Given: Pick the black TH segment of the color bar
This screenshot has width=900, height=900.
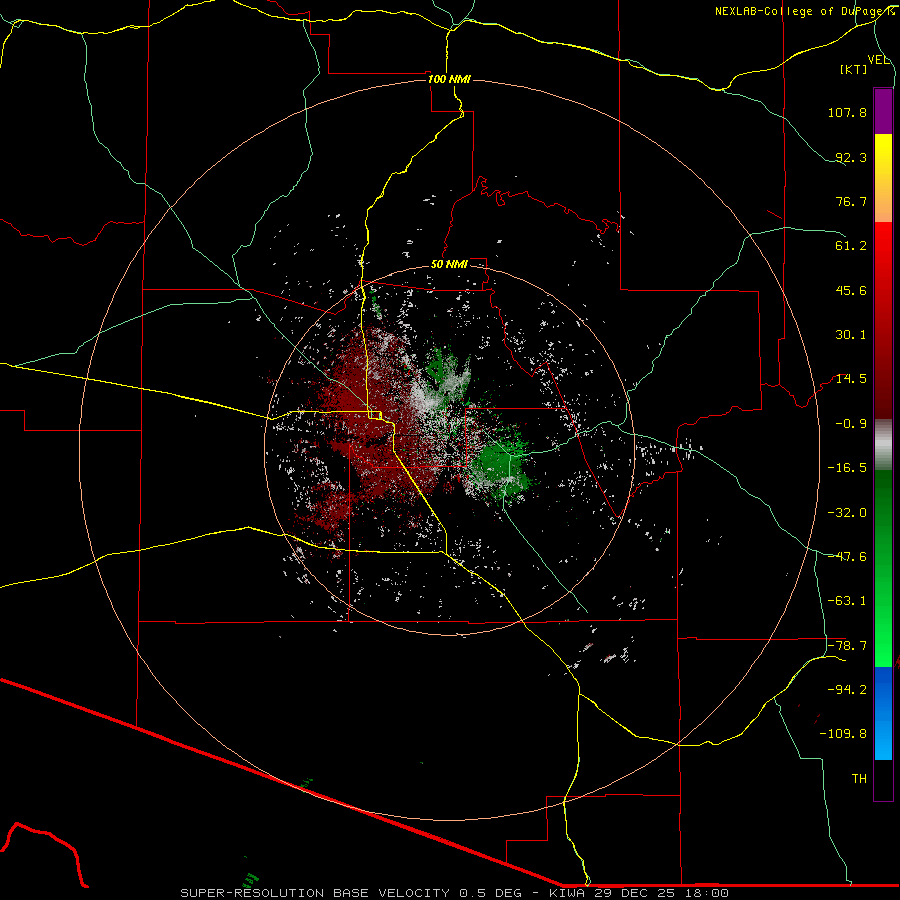Looking at the screenshot, I should pos(883,780).
